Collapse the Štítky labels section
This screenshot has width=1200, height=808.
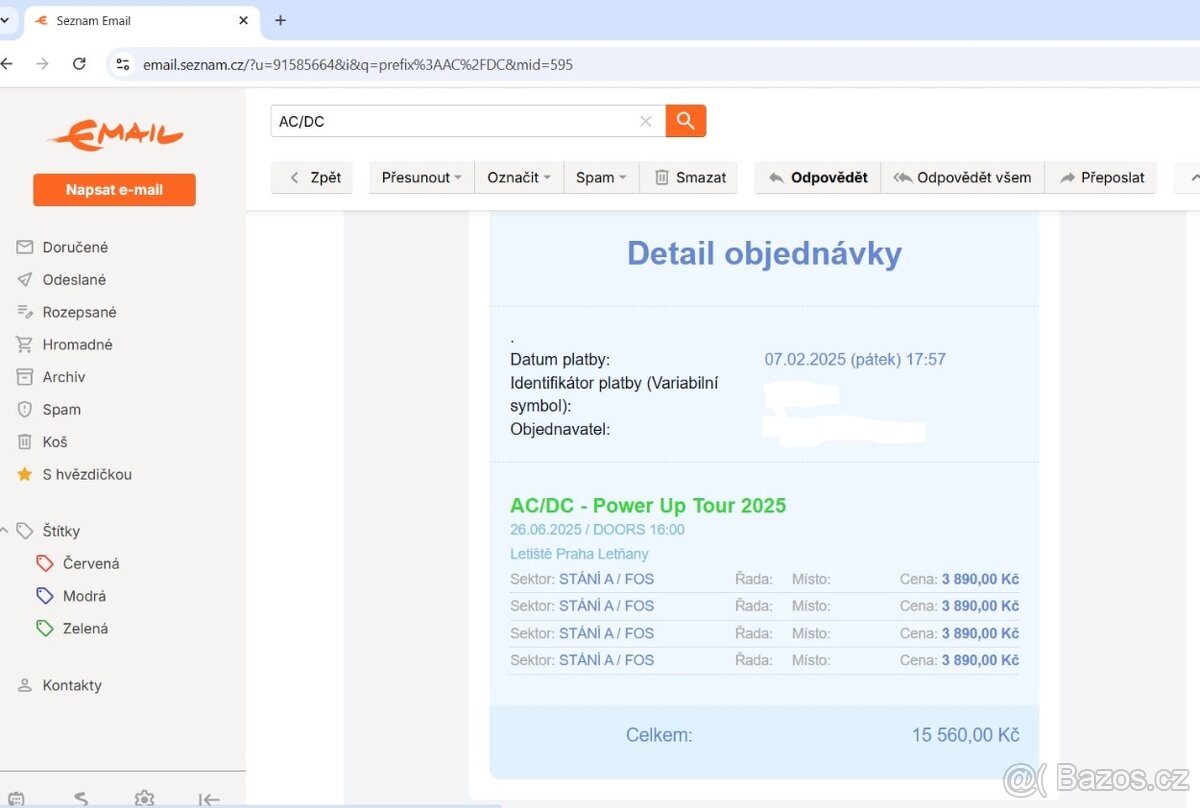tap(4, 531)
